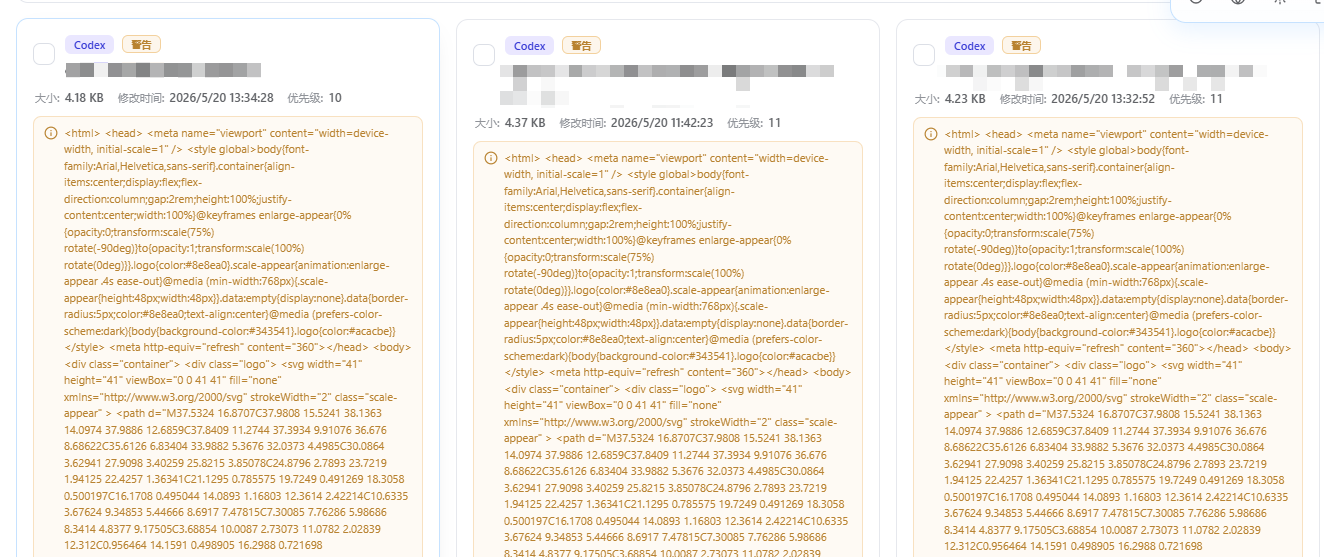The width and height of the screenshot is (1324, 557).
Task: Click the blurred file name on the 4.18 KB card
Action: point(163,71)
